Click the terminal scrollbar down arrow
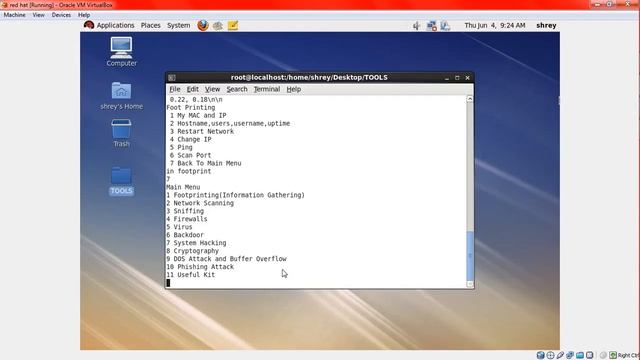The image size is (640, 360). coord(470,284)
